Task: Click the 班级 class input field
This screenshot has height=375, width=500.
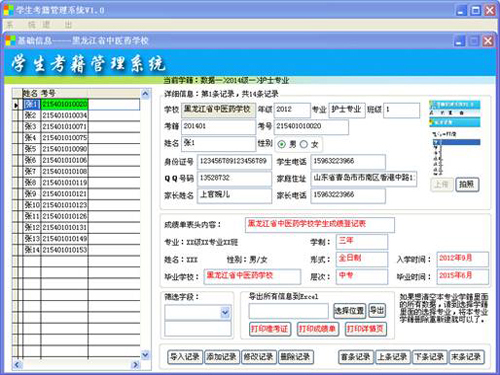Action: coord(401,110)
